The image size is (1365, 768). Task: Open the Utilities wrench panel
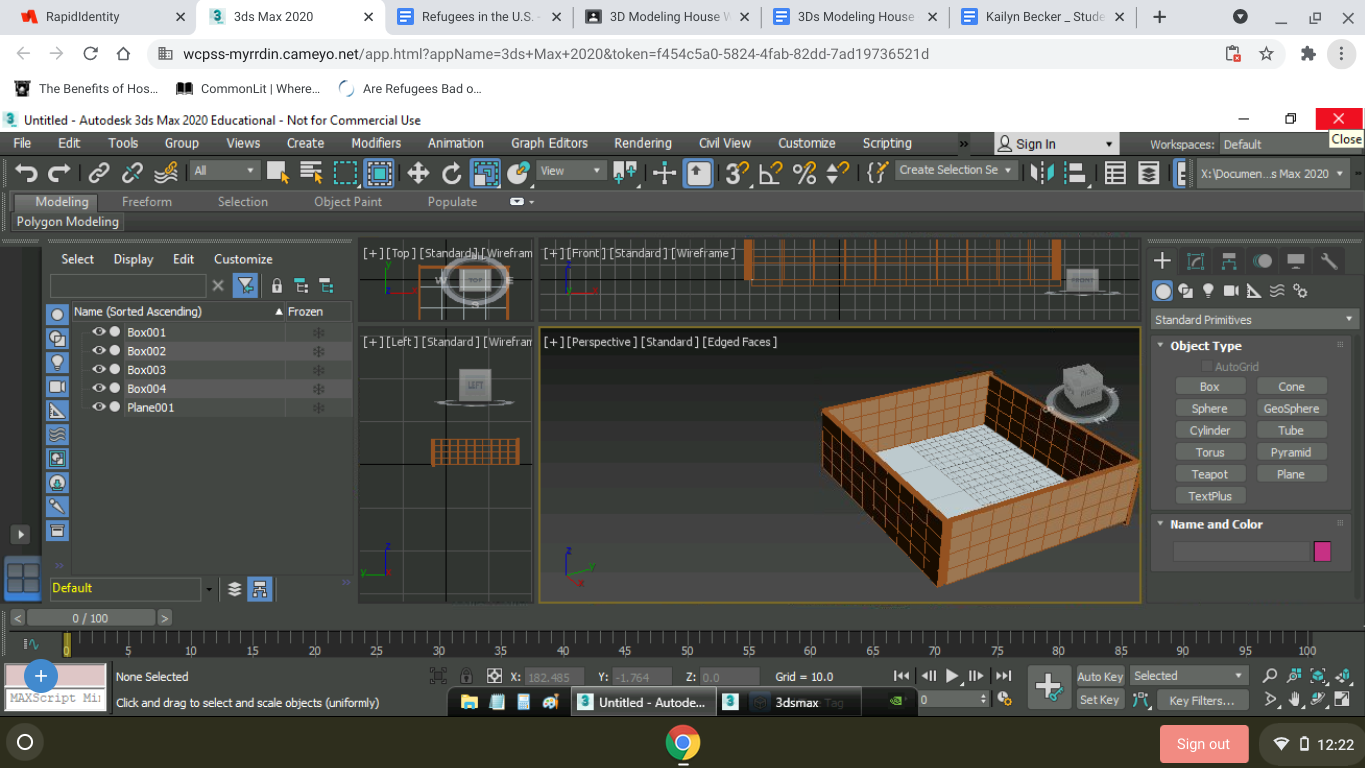tap(1330, 260)
